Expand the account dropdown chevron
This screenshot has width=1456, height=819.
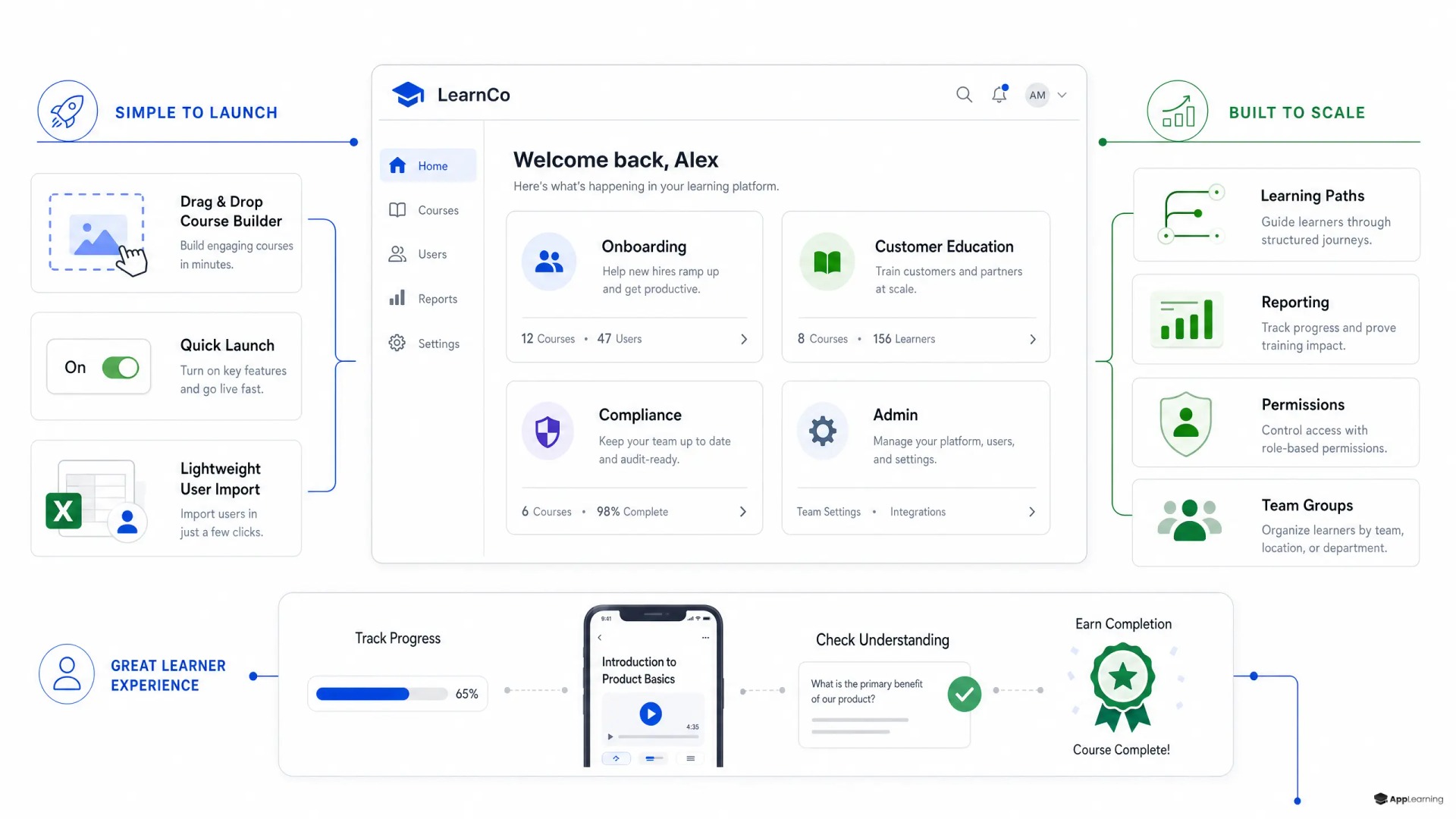point(1062,96)
